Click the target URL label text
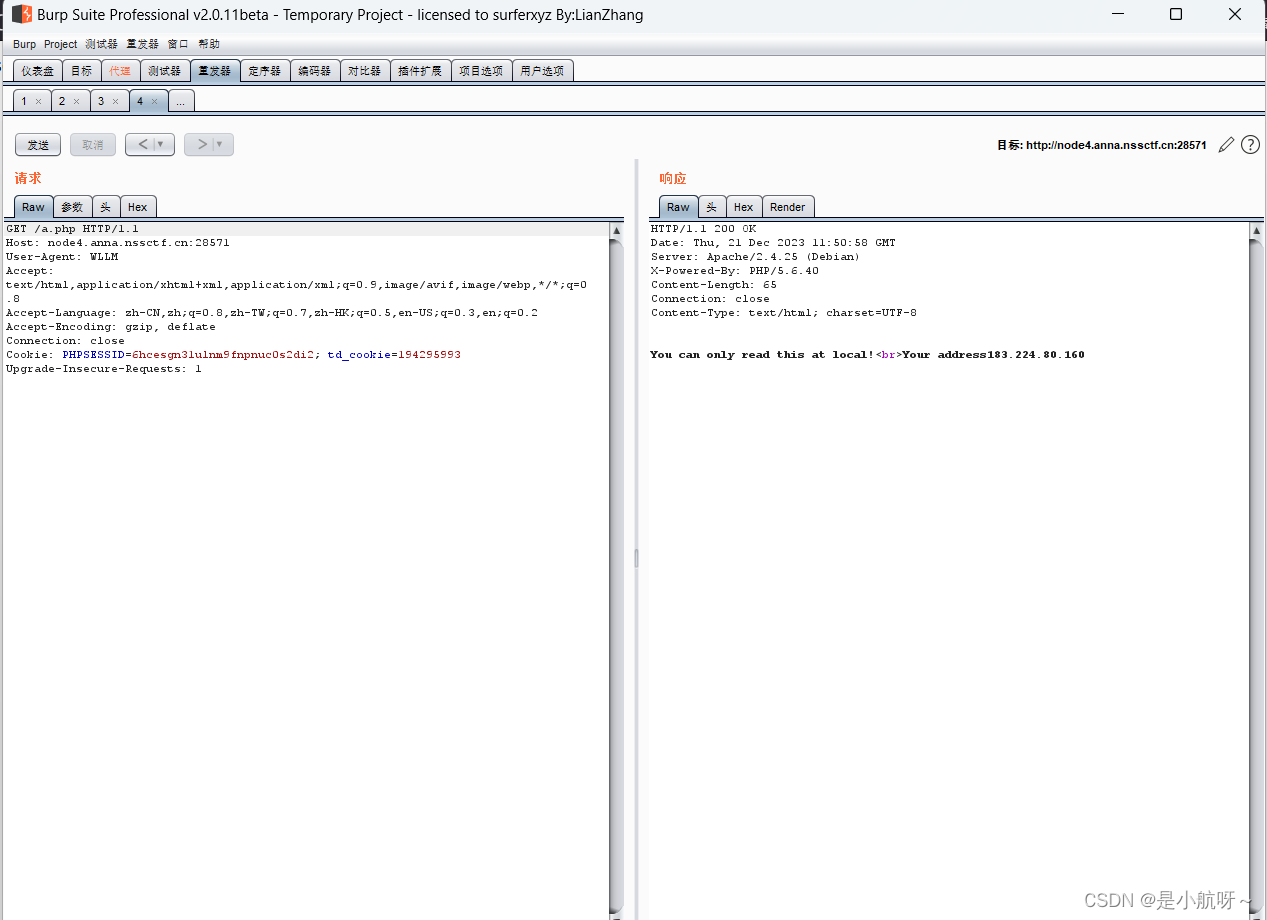1267x920 pixels. coord(1102,145)
